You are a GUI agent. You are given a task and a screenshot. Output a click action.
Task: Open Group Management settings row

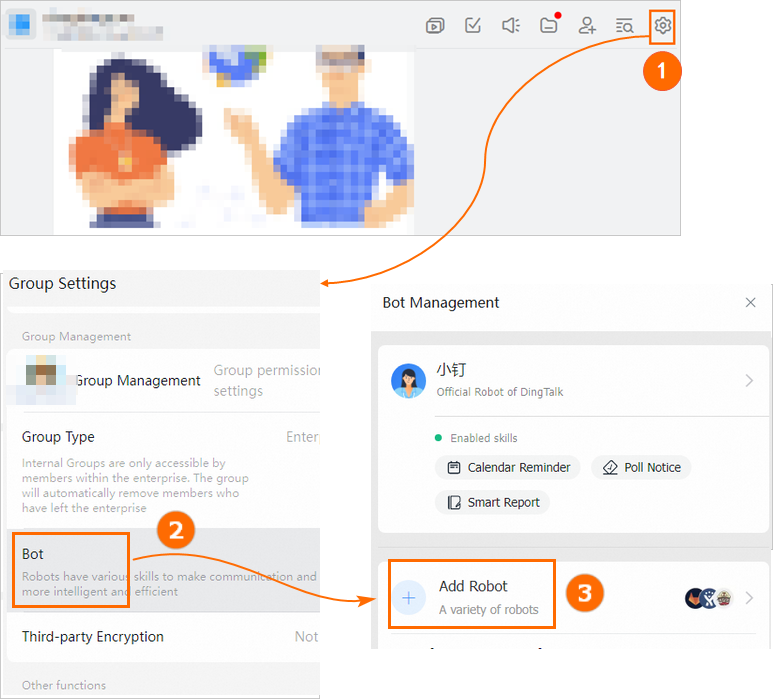[x=163, y=381]
